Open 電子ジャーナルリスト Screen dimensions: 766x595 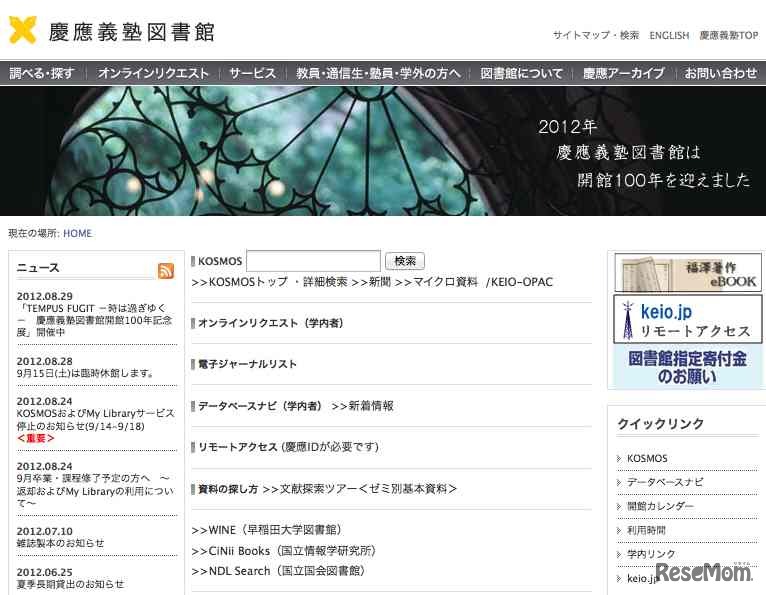pyautogui.click(x=247, y=364)
